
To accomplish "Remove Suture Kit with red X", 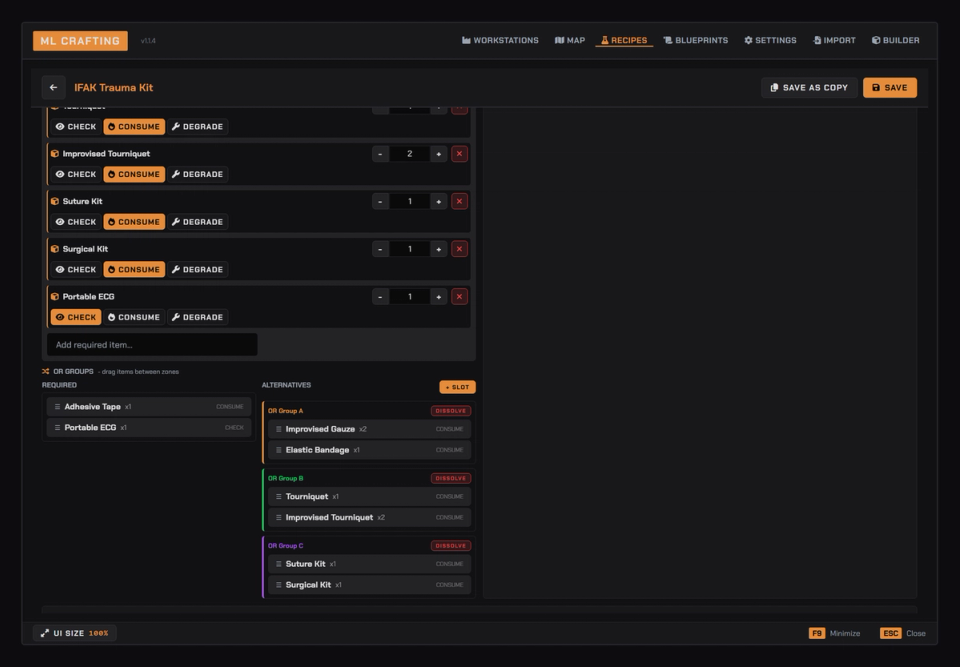I will click(459, 202).
